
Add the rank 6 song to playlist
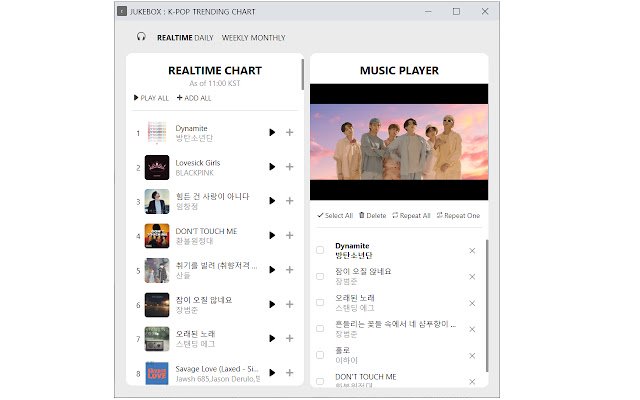pyautogui.click(x=289, y=304)
